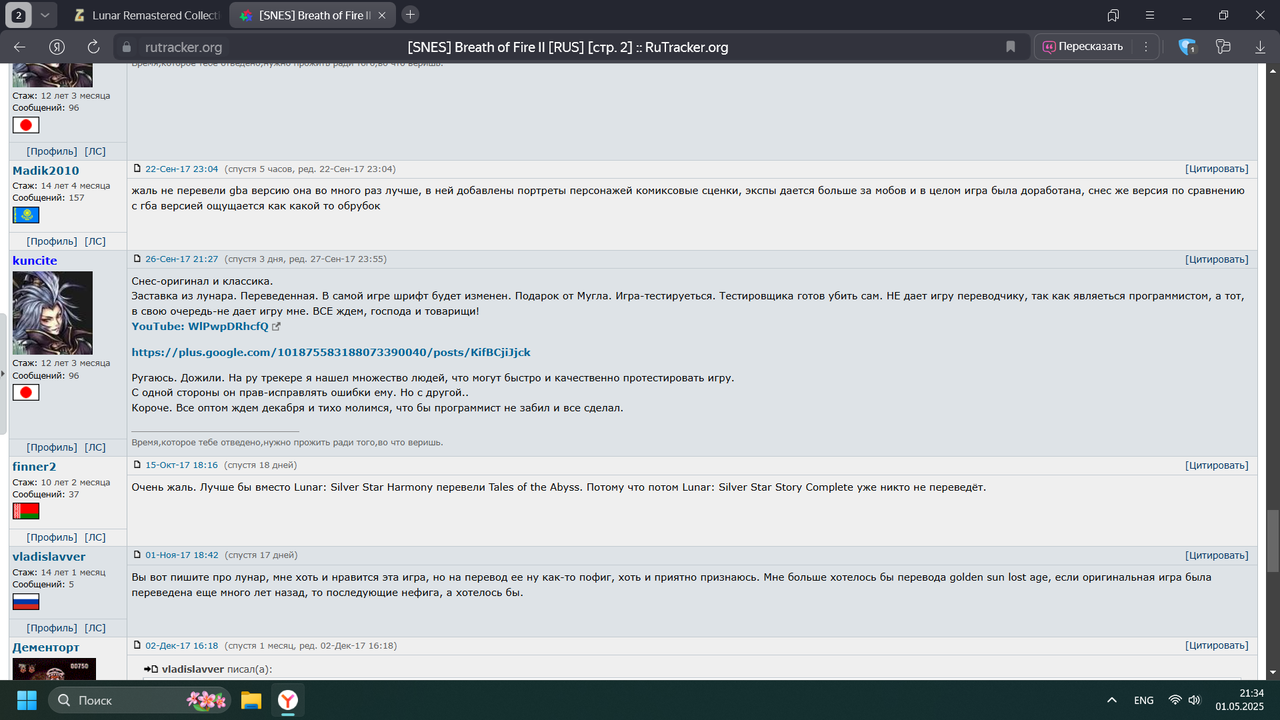Open the three-dot menu next to Пересказать
Screen dimensions: 1280x720
click(1146, 47)
